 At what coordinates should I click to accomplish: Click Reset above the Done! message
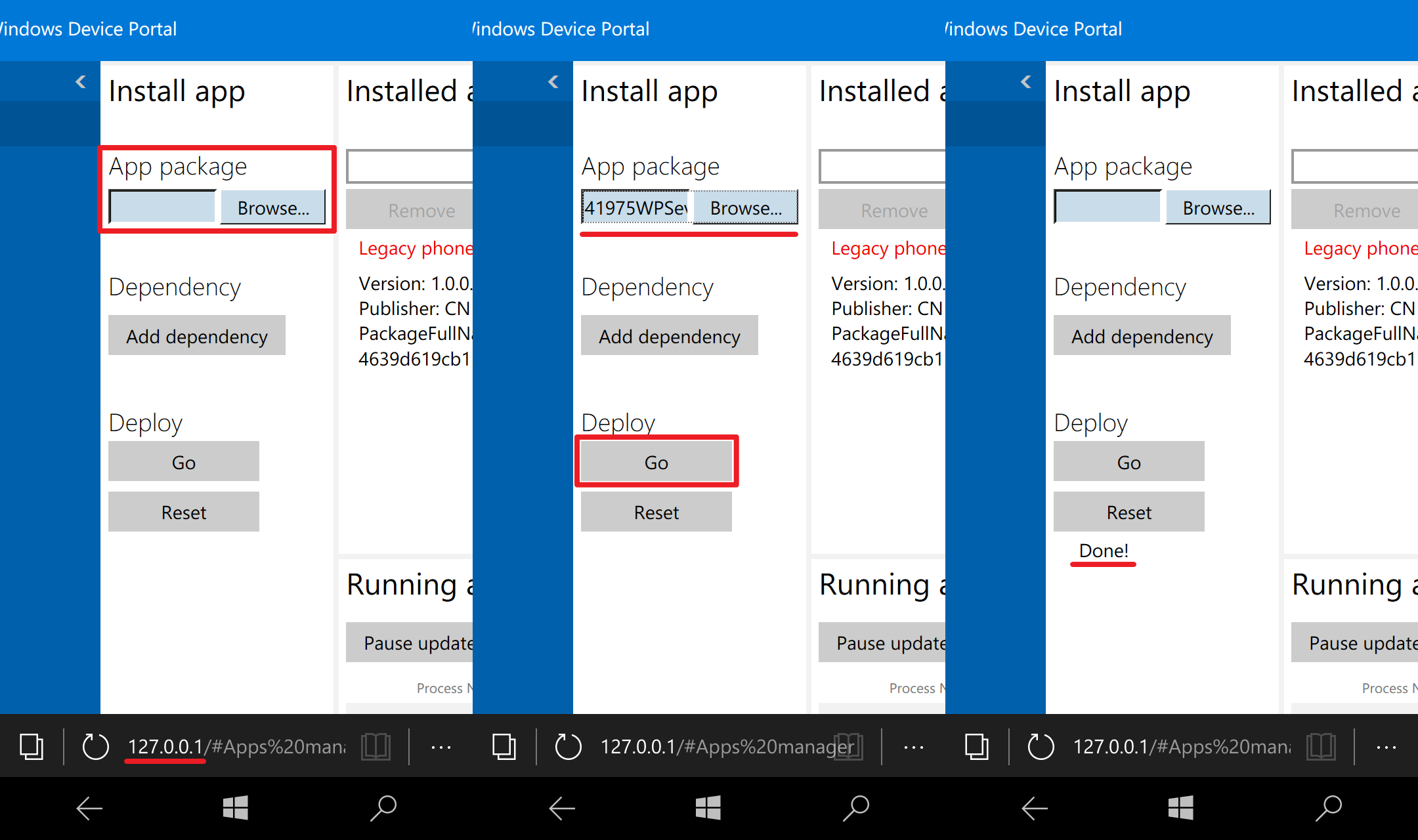pos(1129,512)
